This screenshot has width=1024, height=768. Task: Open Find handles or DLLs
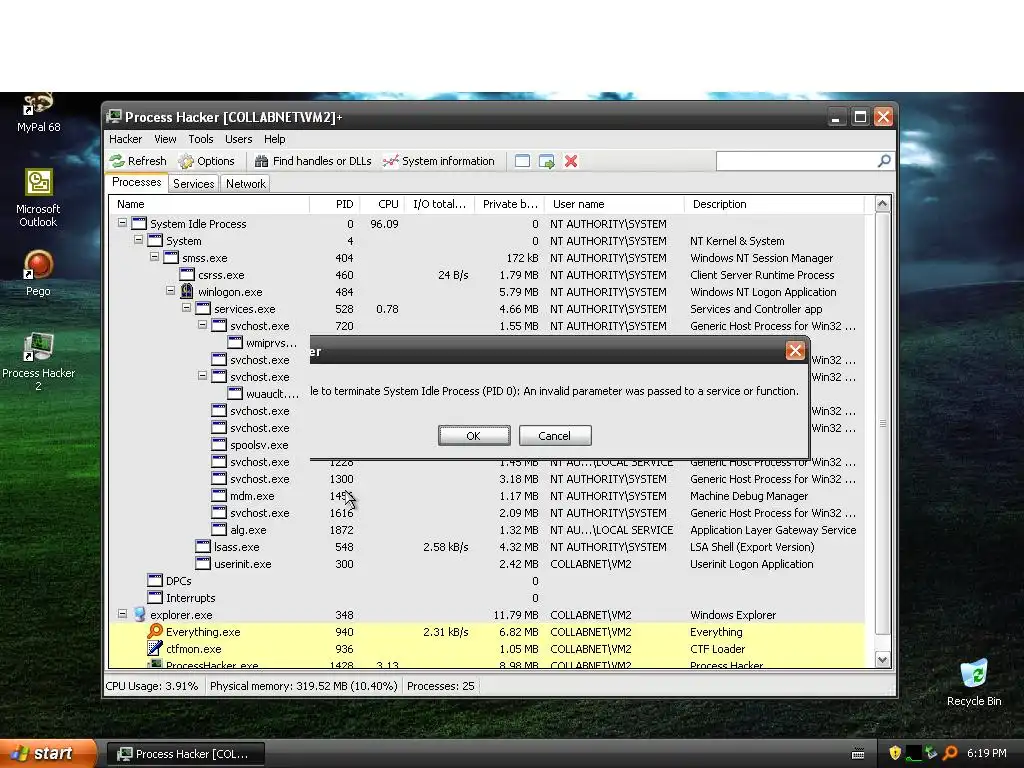point(313,161)
